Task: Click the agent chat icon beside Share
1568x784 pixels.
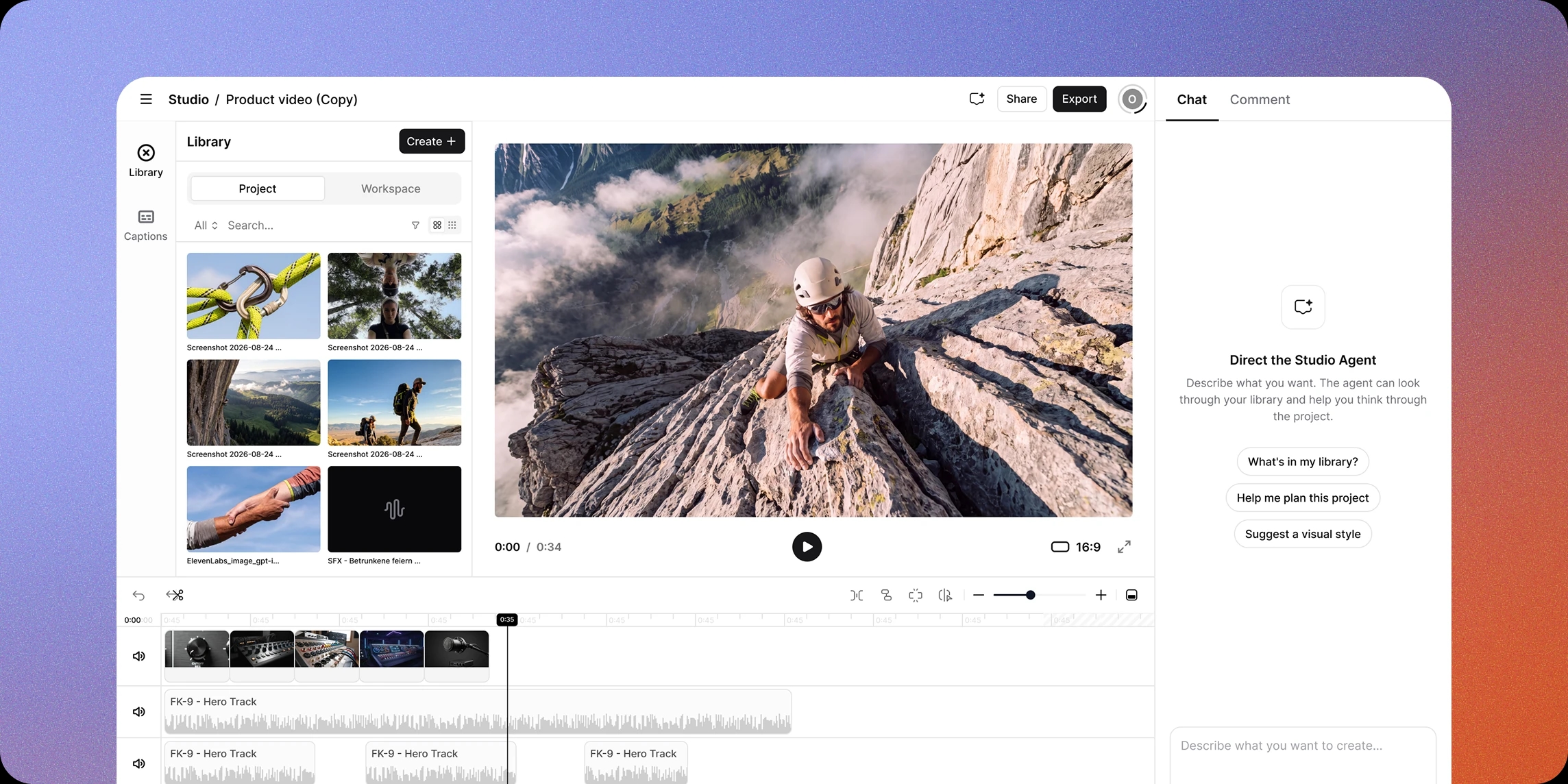Action: coord(977,99)
